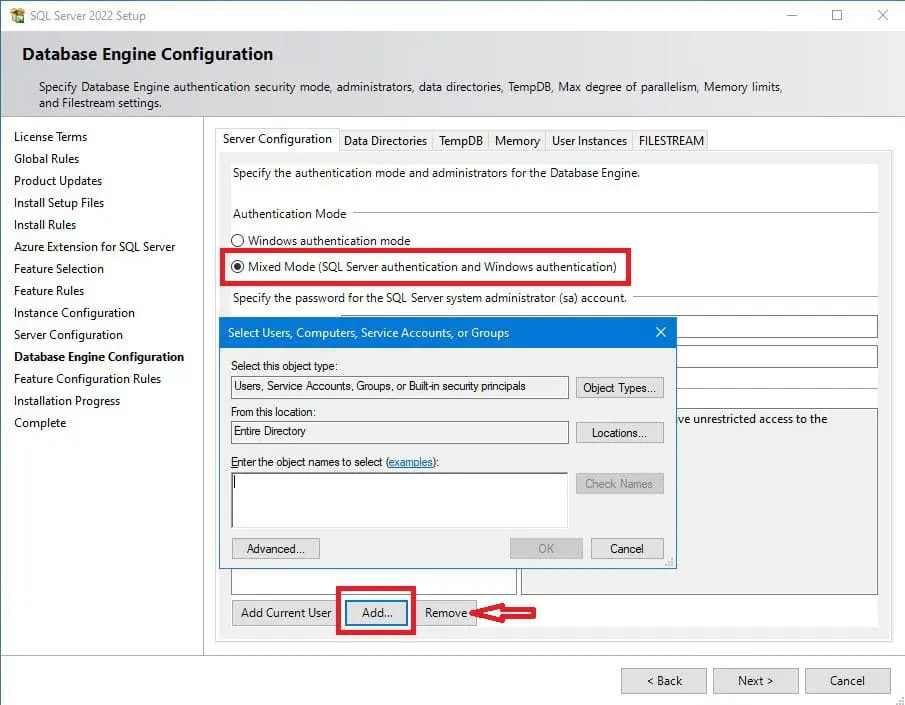Viewport: 905px width, 705px height.
Task: Open the FILESTREAM tab
Action: [671, 140]
